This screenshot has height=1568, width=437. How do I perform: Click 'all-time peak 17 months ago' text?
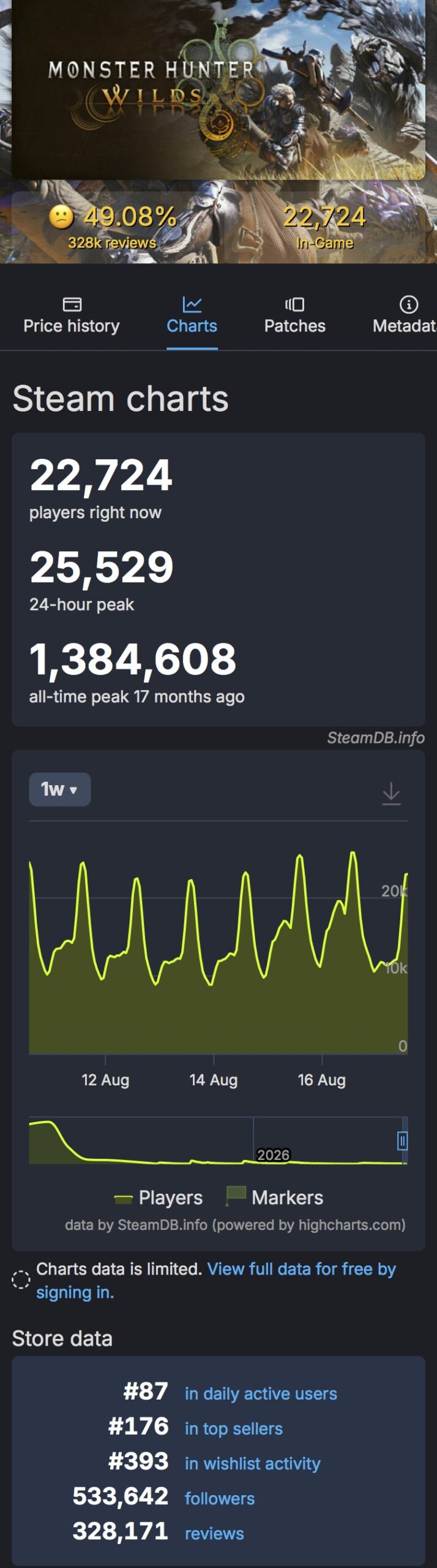[x=137, y=696]
